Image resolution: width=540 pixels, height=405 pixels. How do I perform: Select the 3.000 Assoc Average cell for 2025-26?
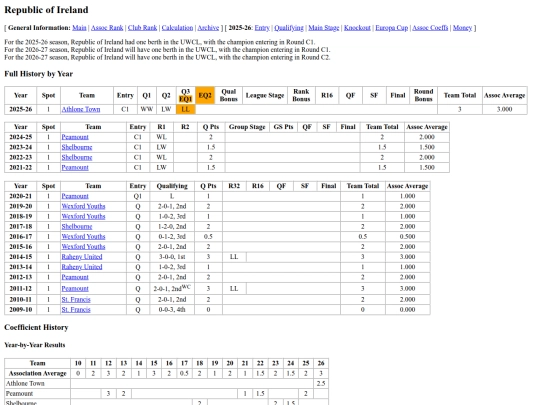tap(505, 109)
